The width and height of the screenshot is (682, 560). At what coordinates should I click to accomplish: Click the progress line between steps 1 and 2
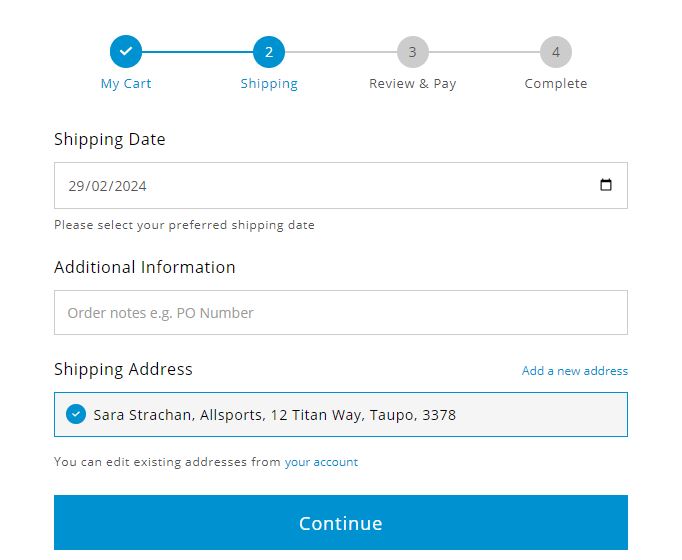[x=197, y=52]
